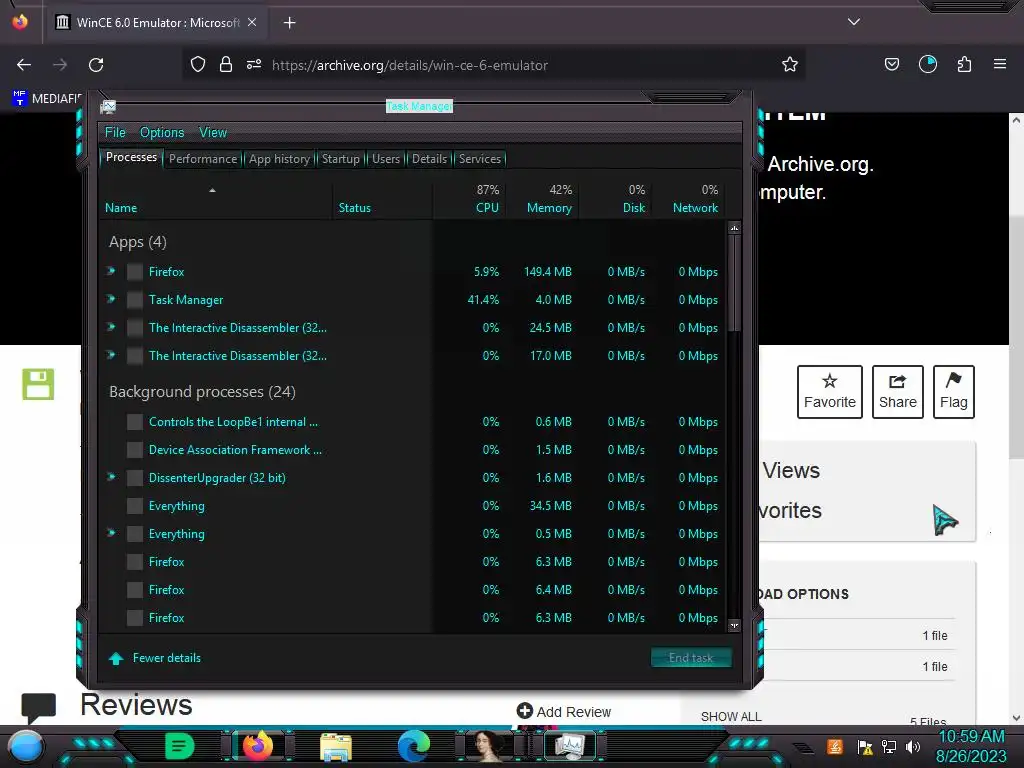Click the Favorite button
The image size is (1024, 768).
pos(829,392)
